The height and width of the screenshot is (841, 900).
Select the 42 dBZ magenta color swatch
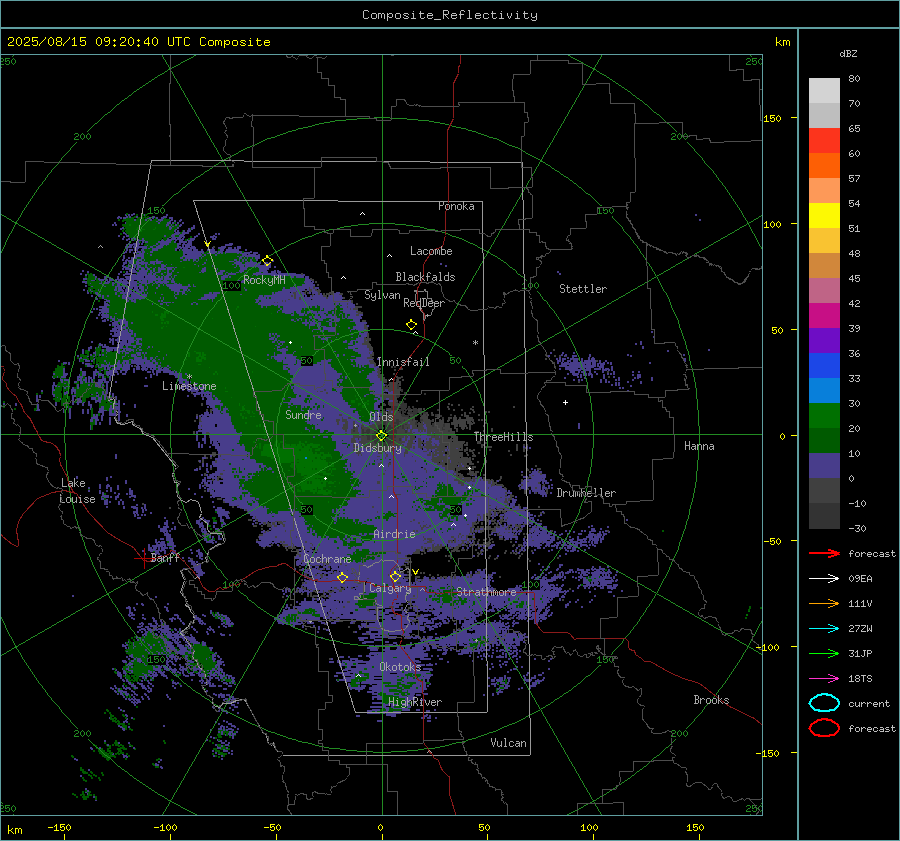(824, 315)
